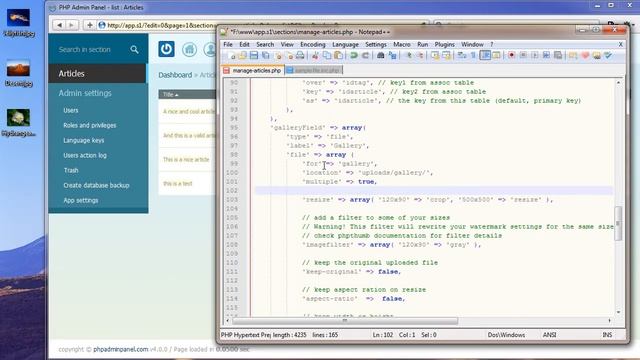Click the heart plugin icon in toolbar
Viewport: 640px width, 360px height.
point(585,56)
